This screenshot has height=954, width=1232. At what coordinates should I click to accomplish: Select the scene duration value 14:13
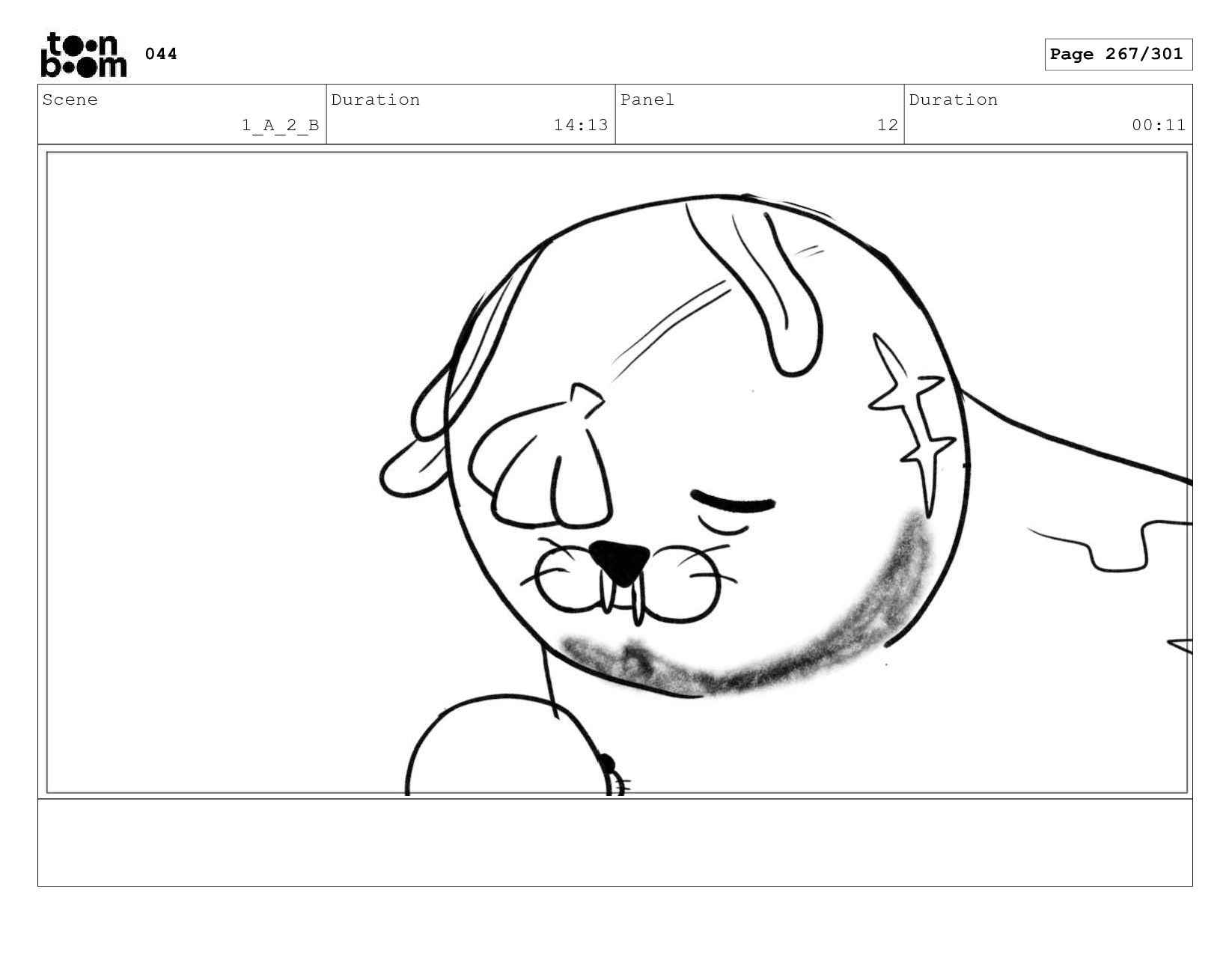581,125
